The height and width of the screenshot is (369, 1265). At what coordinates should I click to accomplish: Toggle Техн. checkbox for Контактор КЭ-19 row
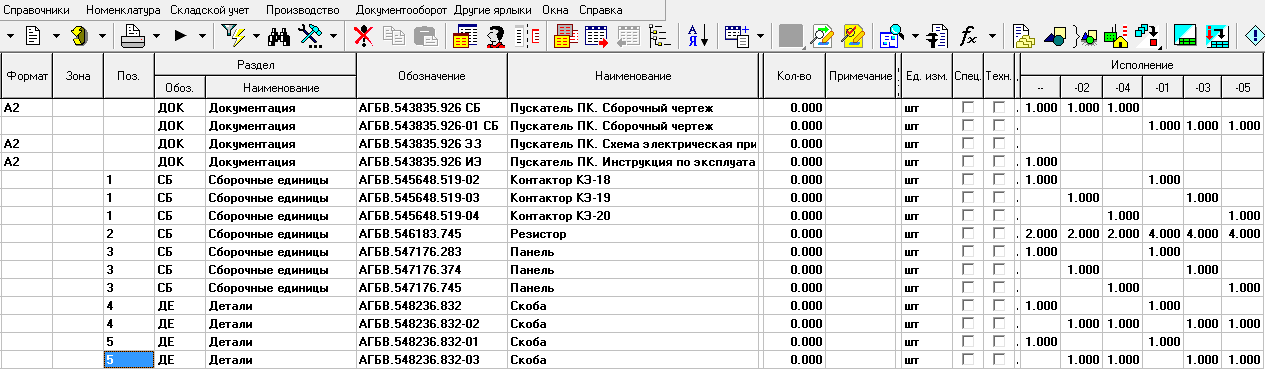pyautogui.click(x=998, y=198)
